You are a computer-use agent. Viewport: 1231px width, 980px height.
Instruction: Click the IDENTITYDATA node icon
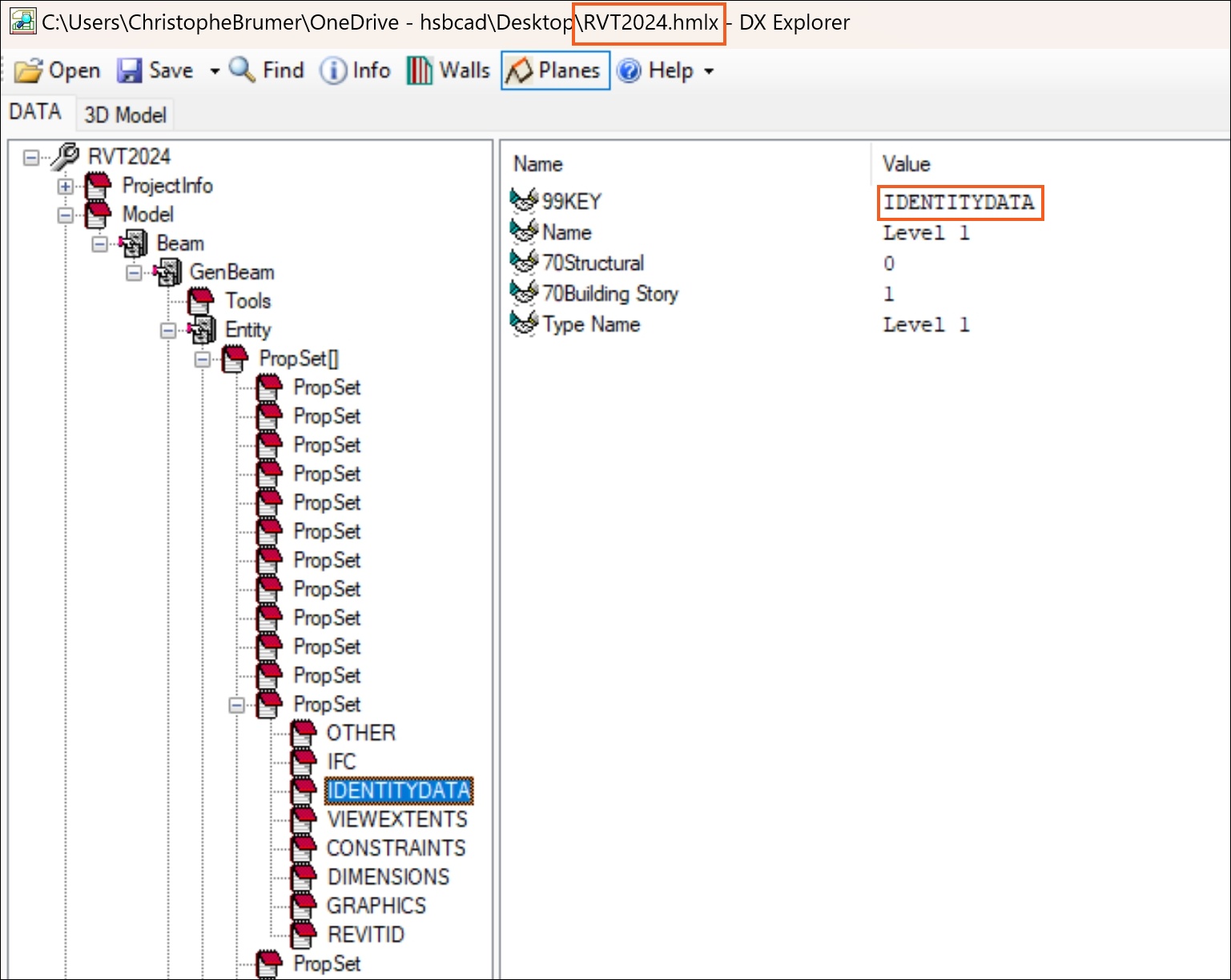[304, 791]
